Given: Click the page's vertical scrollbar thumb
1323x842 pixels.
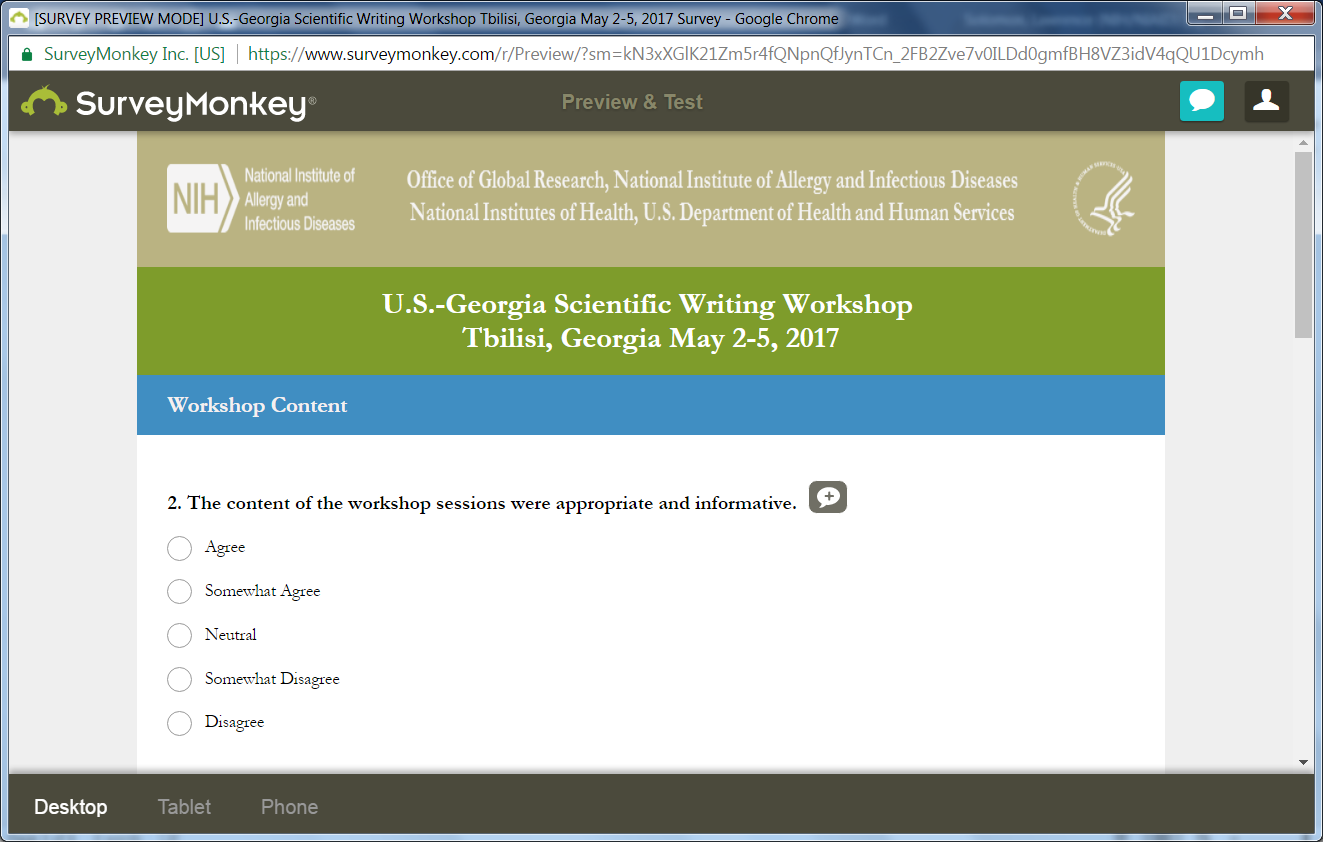Looking at the screenshot, I should click(x=1303, y=245).
